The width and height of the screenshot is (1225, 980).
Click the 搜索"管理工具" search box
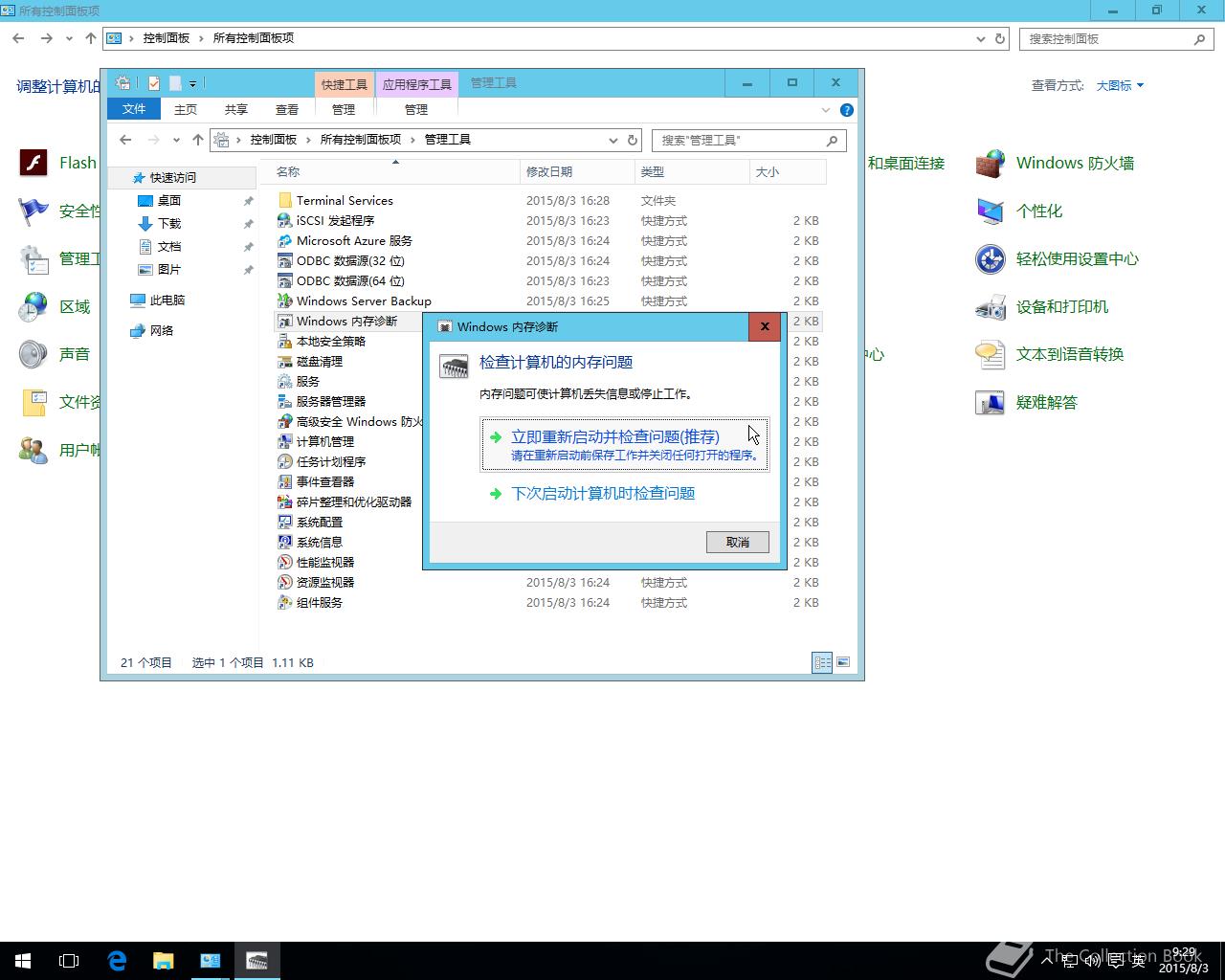click(x=749, y=140)
